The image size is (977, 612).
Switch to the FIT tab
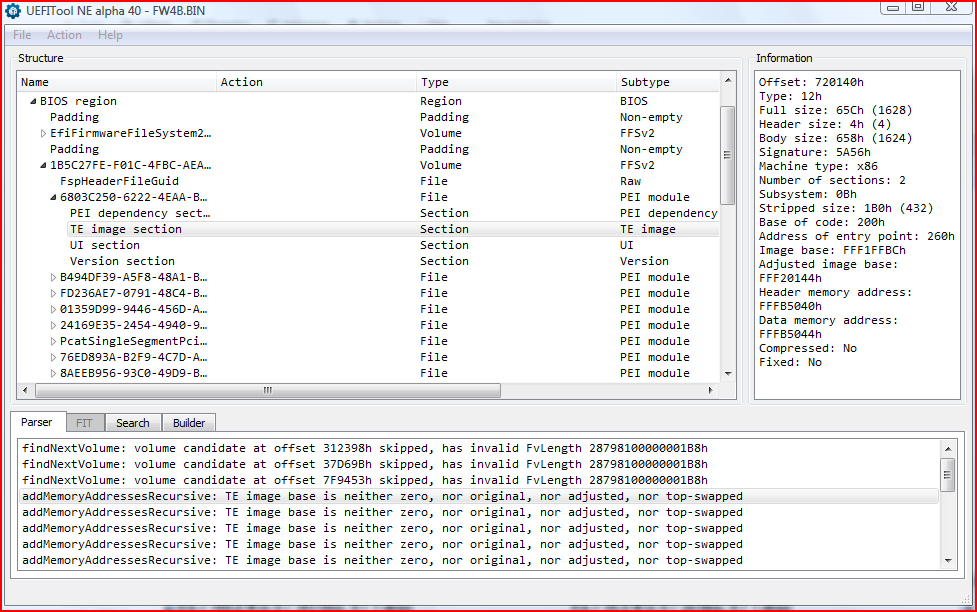(84, 423)
